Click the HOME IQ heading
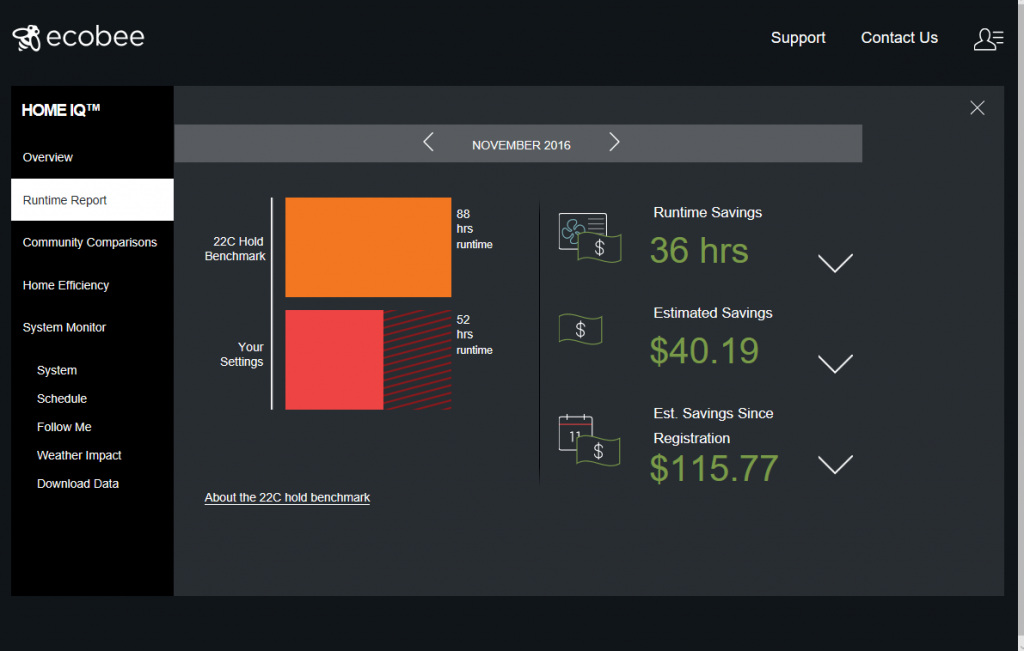The image size is (1024, 651). (61, 110)
